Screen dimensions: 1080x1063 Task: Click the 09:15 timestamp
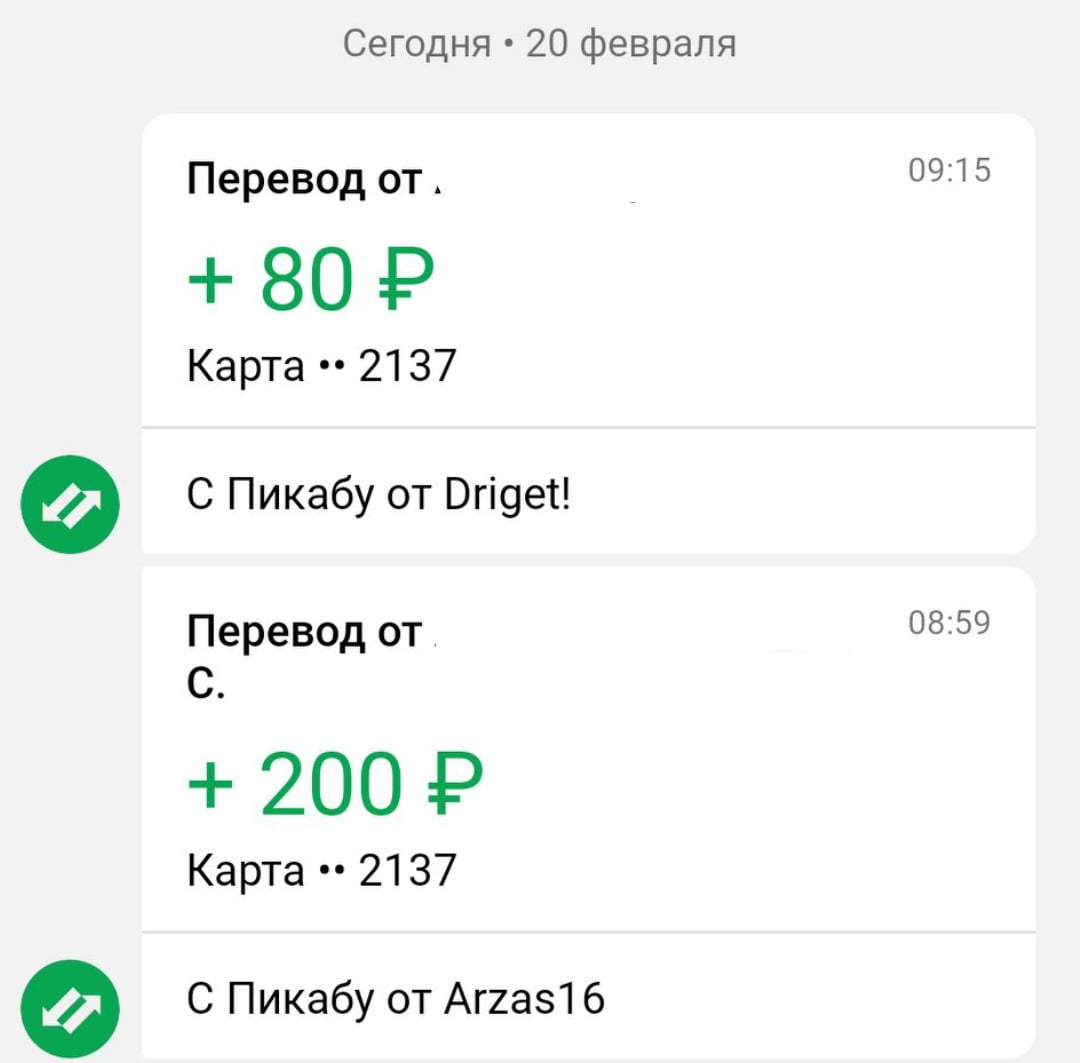[x=949, y=171]
